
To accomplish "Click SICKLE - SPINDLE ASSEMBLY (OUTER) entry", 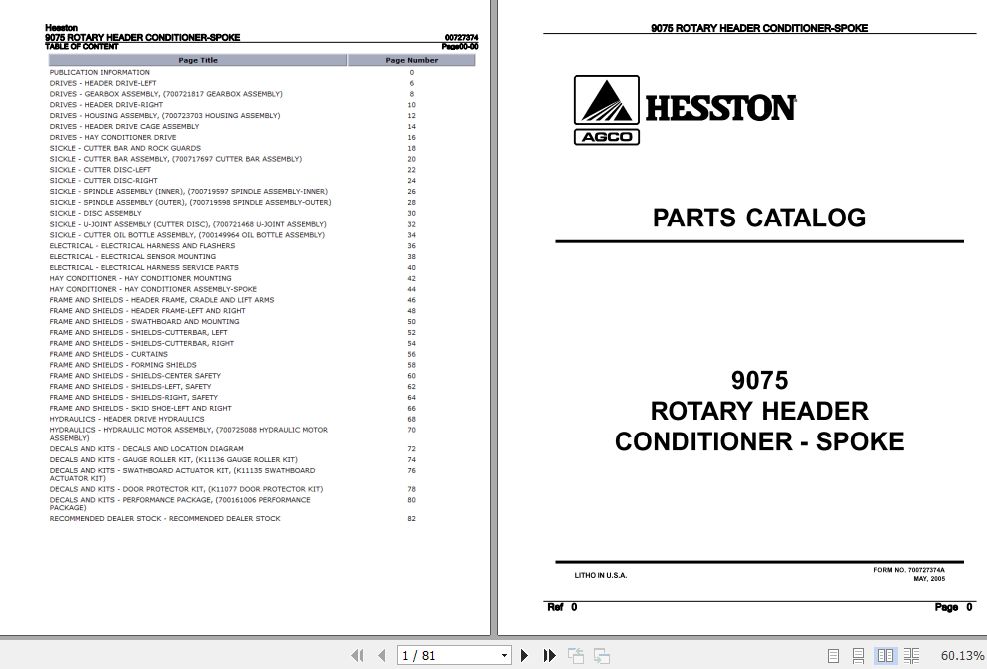I will (x=190, y=203).
